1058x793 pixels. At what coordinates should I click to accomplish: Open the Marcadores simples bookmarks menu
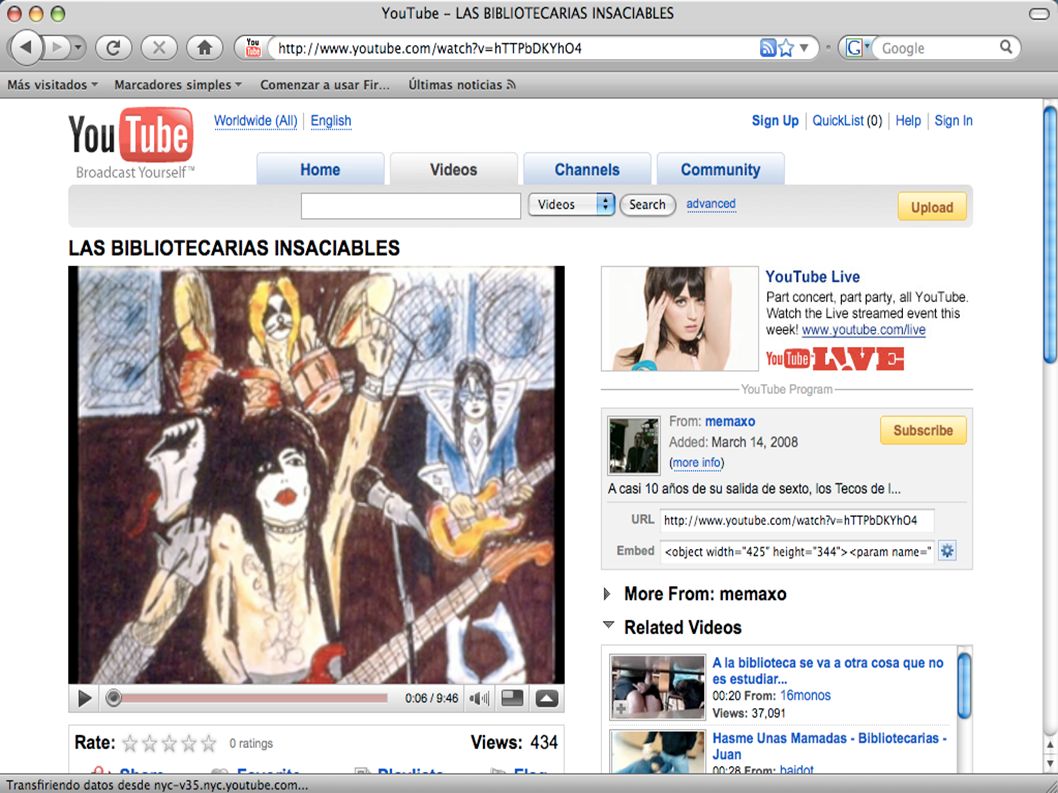(x=177, y=85)
